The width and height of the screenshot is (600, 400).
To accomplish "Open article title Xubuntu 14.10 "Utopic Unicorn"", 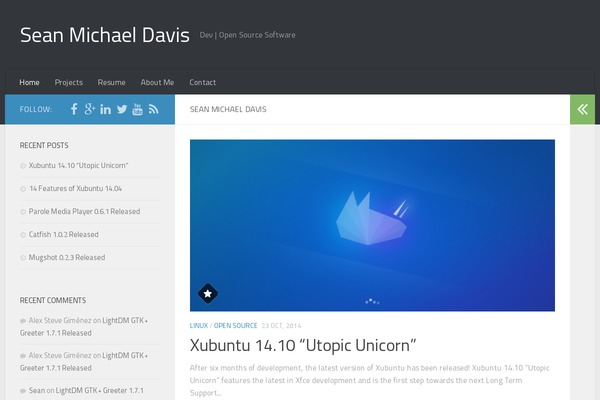I will (303, 345).
